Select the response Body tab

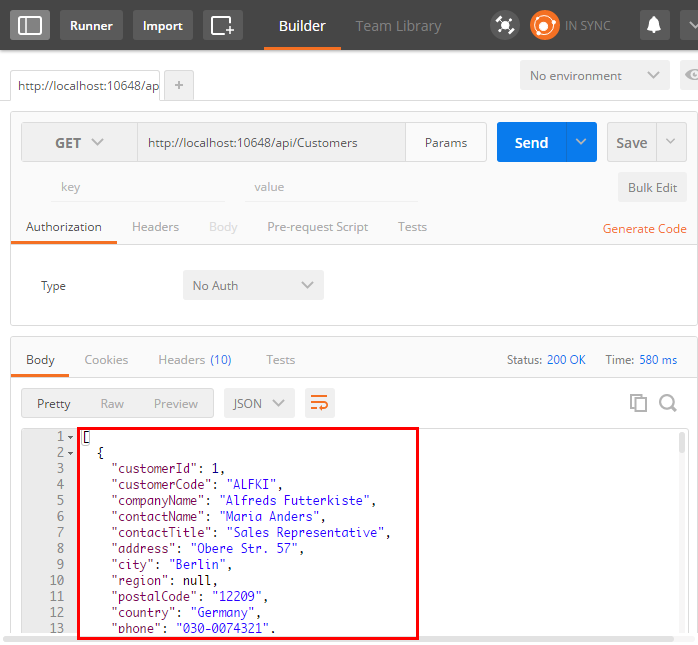(40, 360)
